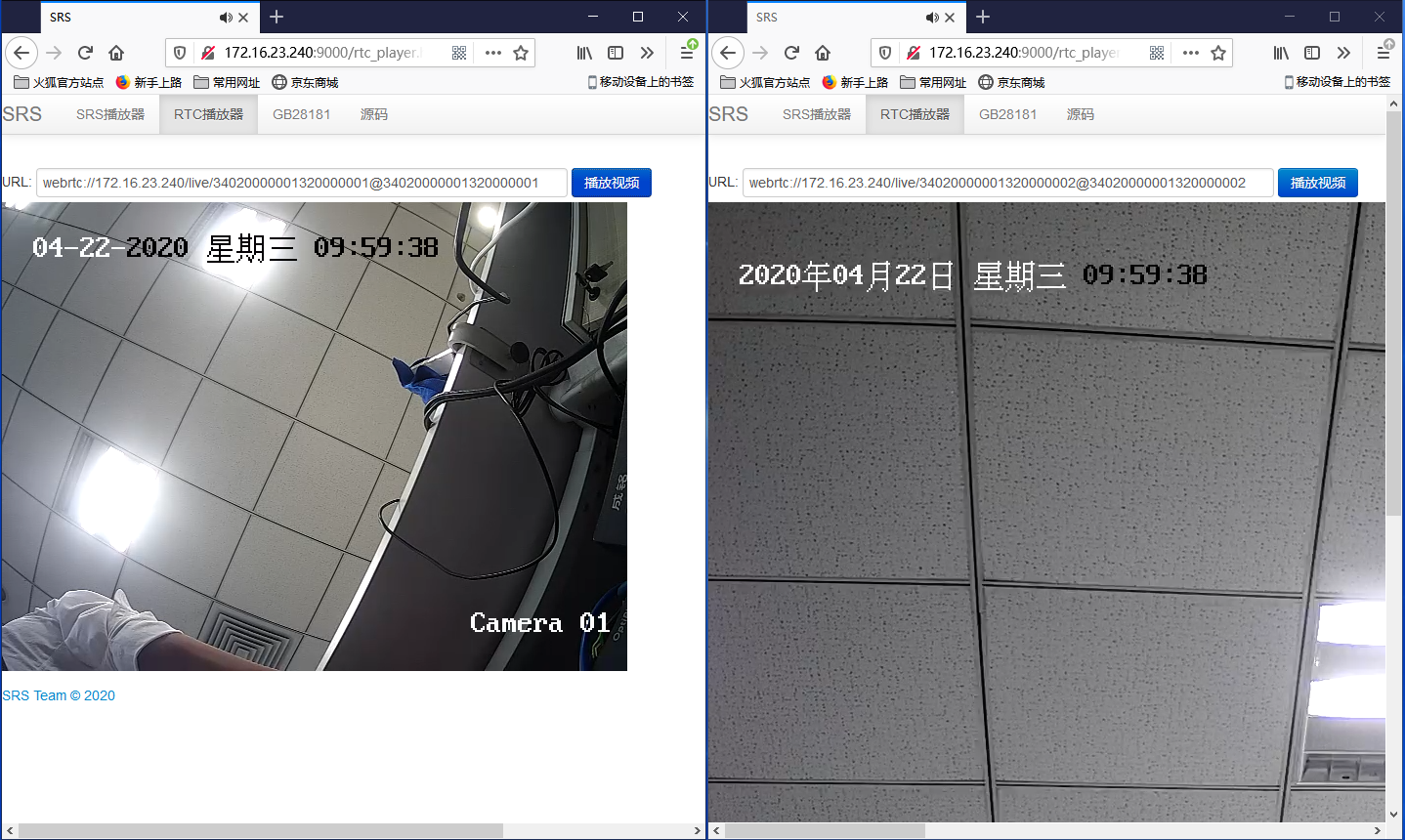Switch to the GB28181 tab

(x=301, y=114)
